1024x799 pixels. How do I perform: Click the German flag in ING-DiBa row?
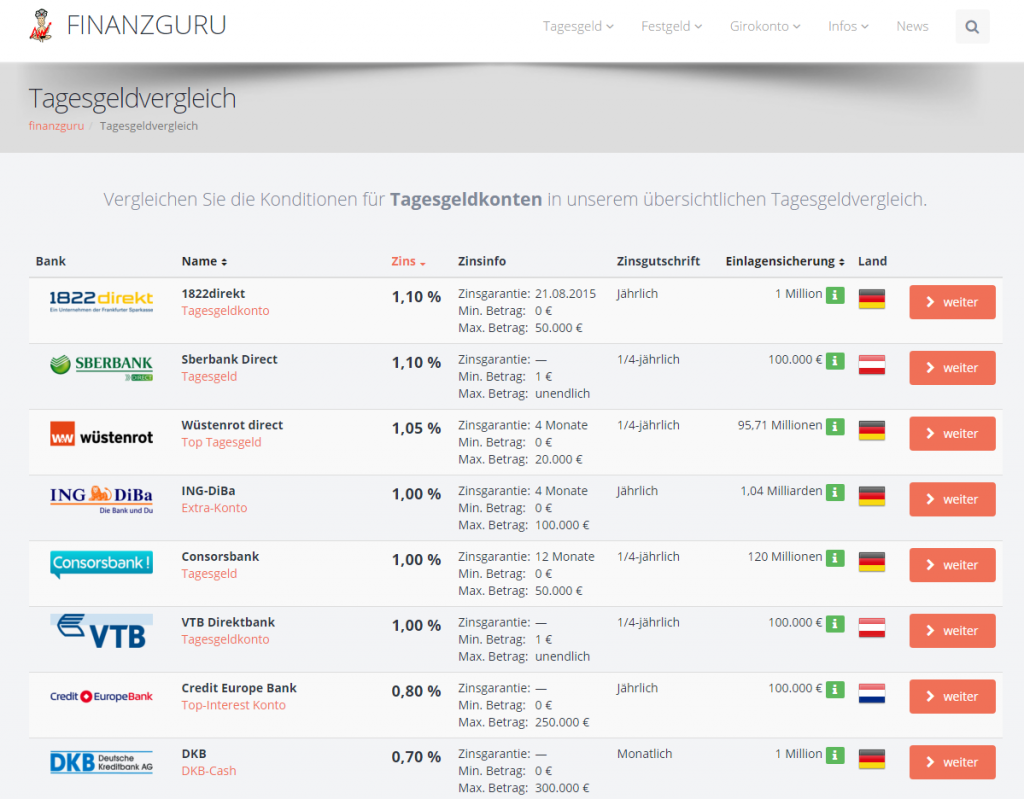(x=872, y=496)
